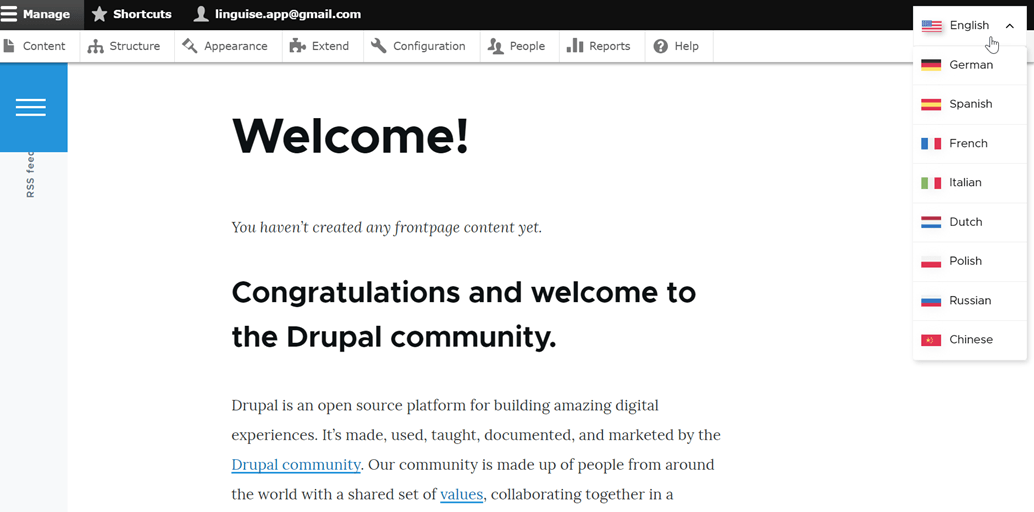Viewport: 1034px width, 512px height.
Task: Go to the People admin menu
Action: click(x=520, y=46)
